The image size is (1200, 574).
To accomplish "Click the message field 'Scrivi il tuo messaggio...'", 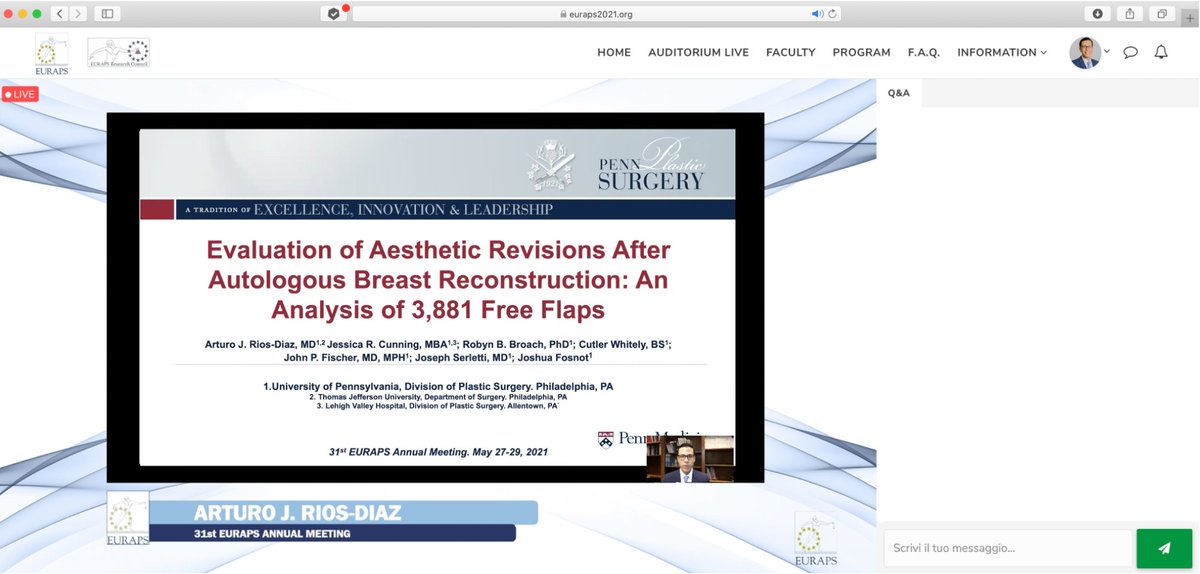I will click(x=1008, y=548).
